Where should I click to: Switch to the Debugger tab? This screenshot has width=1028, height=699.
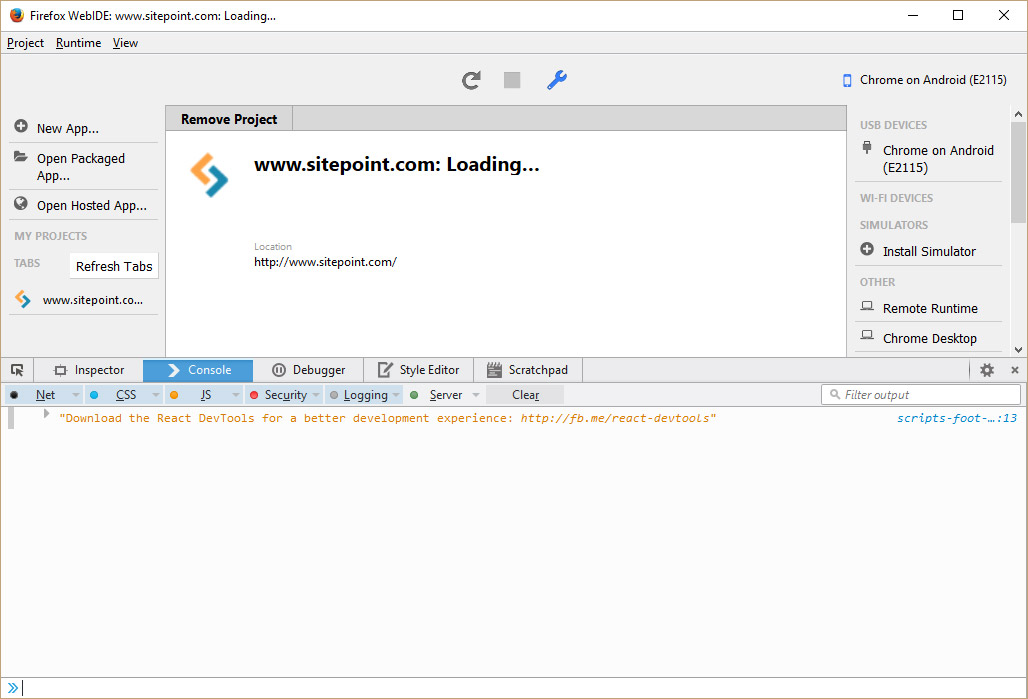coord(308,370)
